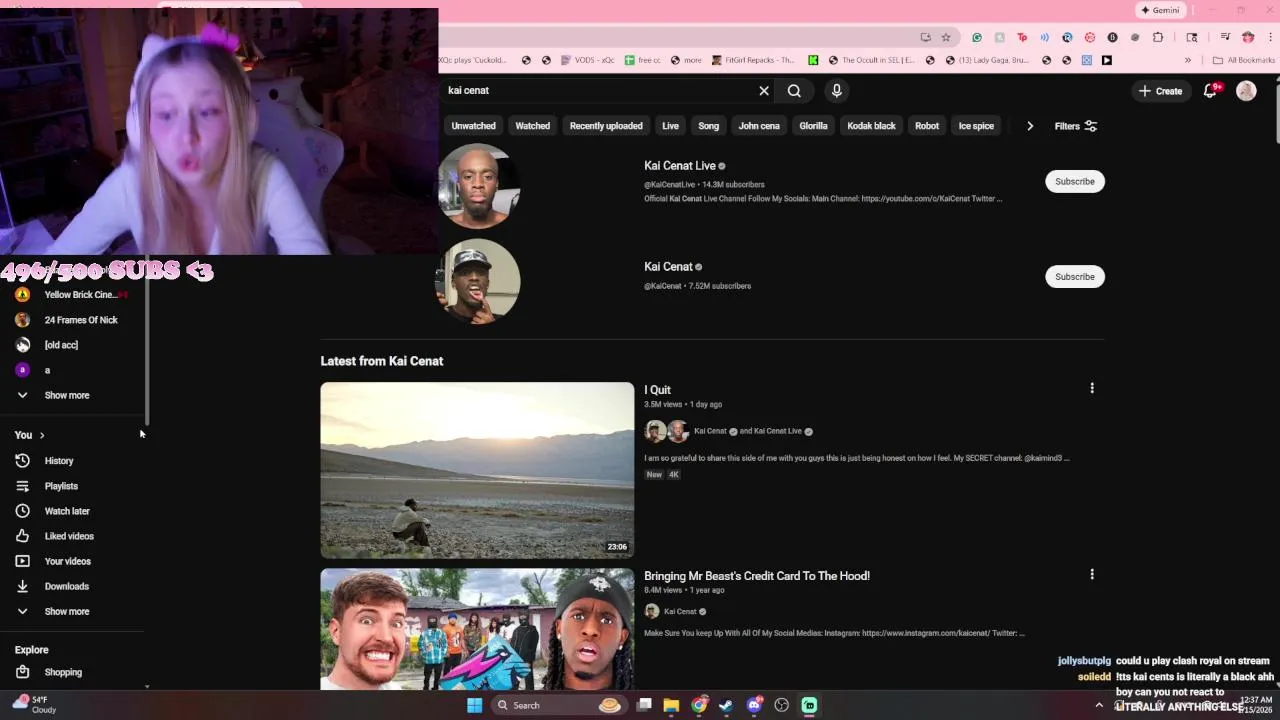Open File Explorer from the taskbar
The image size is (1280, 720).
[672, 705]
